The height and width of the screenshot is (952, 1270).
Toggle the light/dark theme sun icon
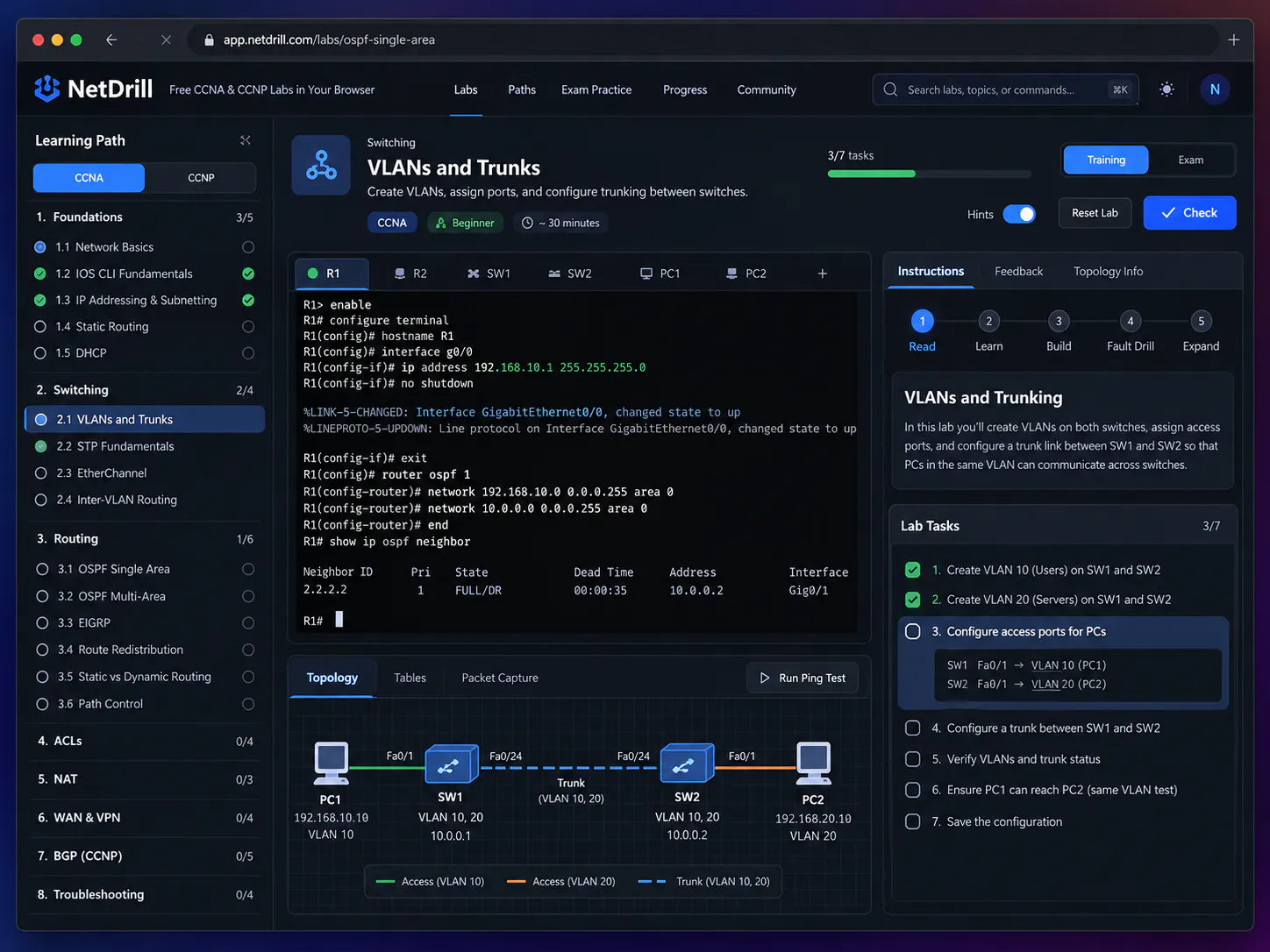pos(1167,89)
